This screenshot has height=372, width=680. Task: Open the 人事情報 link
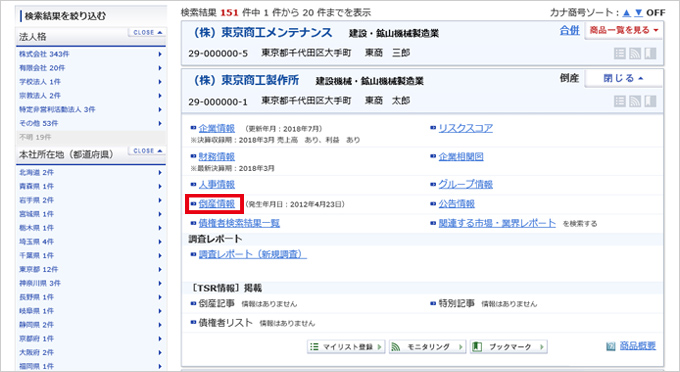[x=216, y=185]
